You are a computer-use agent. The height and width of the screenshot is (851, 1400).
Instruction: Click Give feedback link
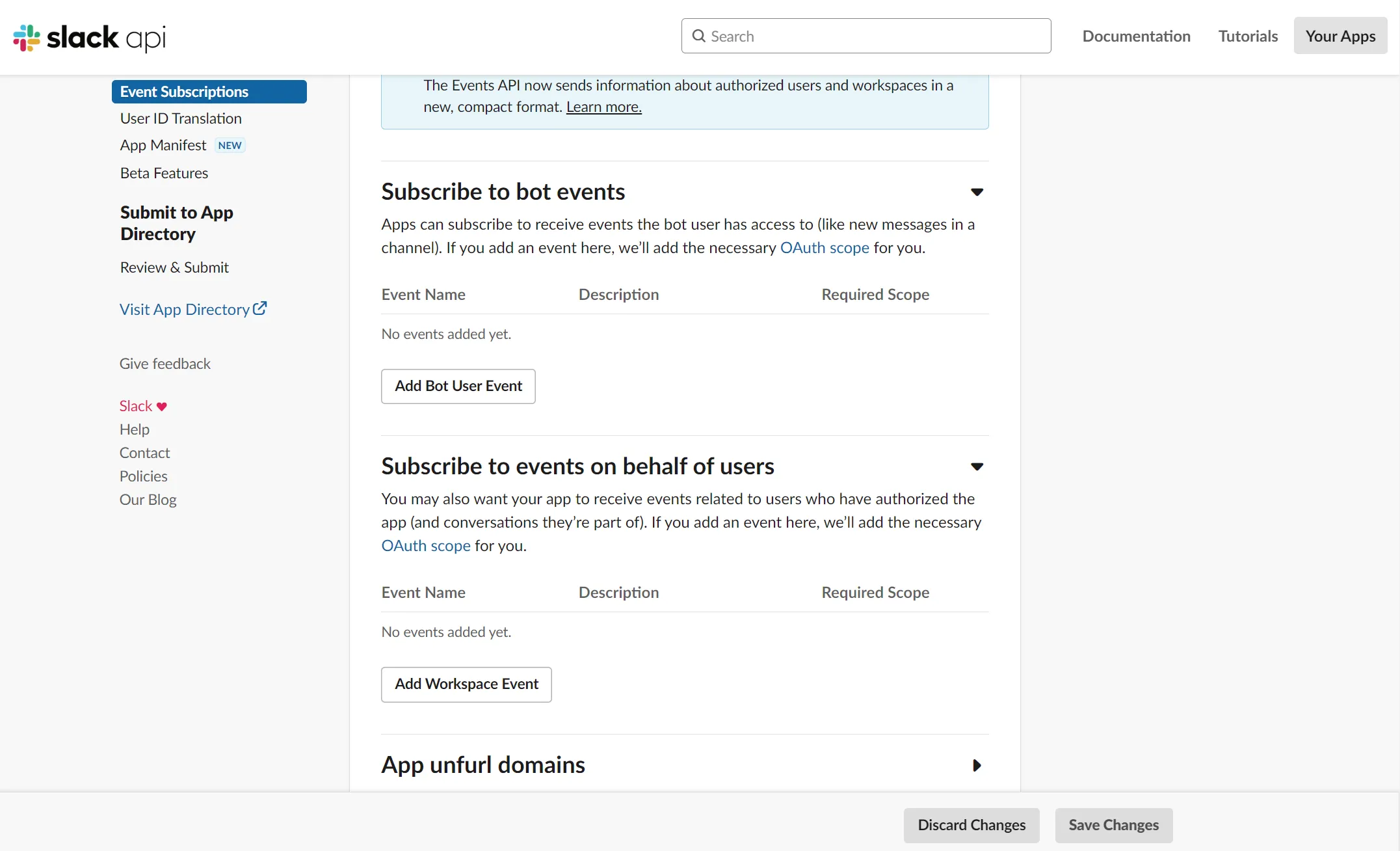(165, 364)
